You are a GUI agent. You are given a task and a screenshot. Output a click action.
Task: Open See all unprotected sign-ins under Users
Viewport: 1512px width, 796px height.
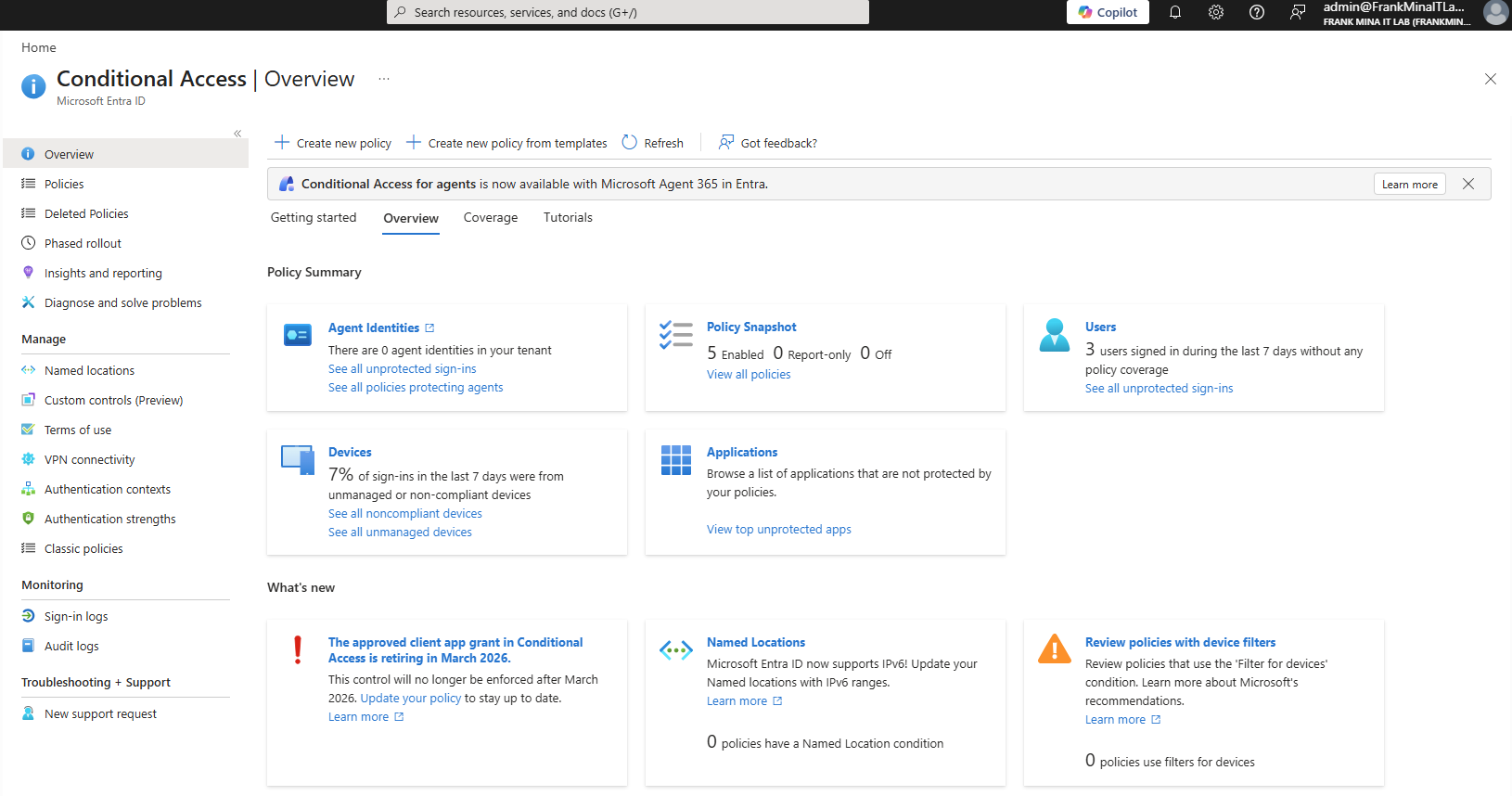coord(1160,388)
